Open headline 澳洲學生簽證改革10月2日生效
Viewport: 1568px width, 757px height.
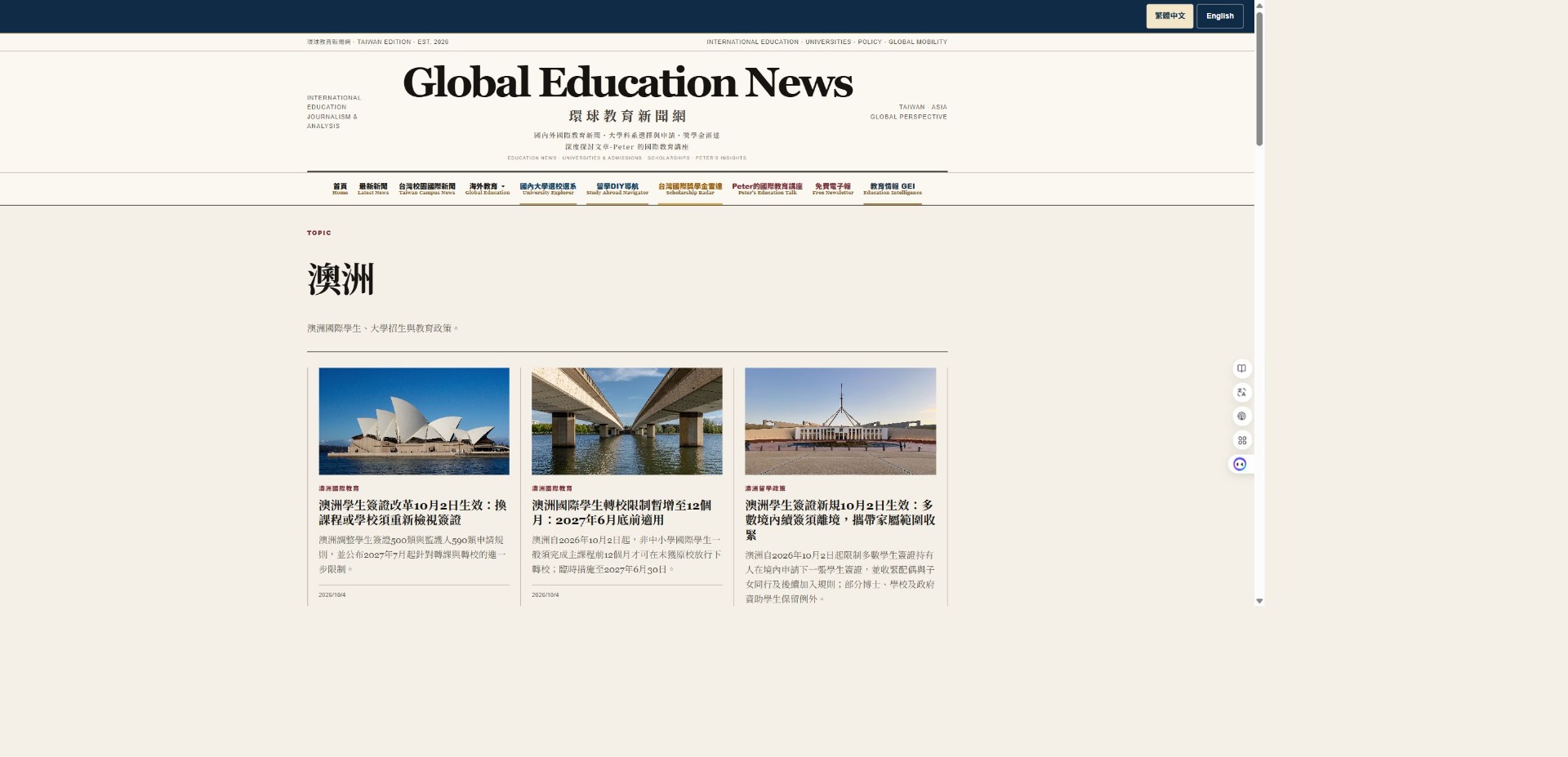click(x=412, y=512)
